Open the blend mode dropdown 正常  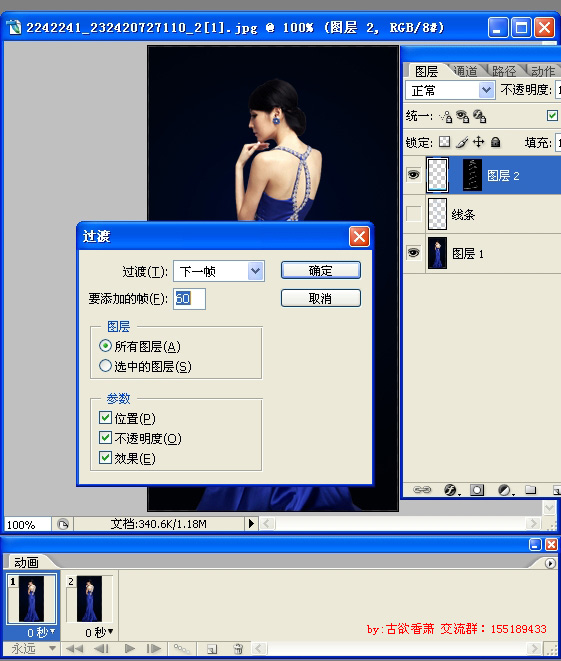tap(450, 90)
